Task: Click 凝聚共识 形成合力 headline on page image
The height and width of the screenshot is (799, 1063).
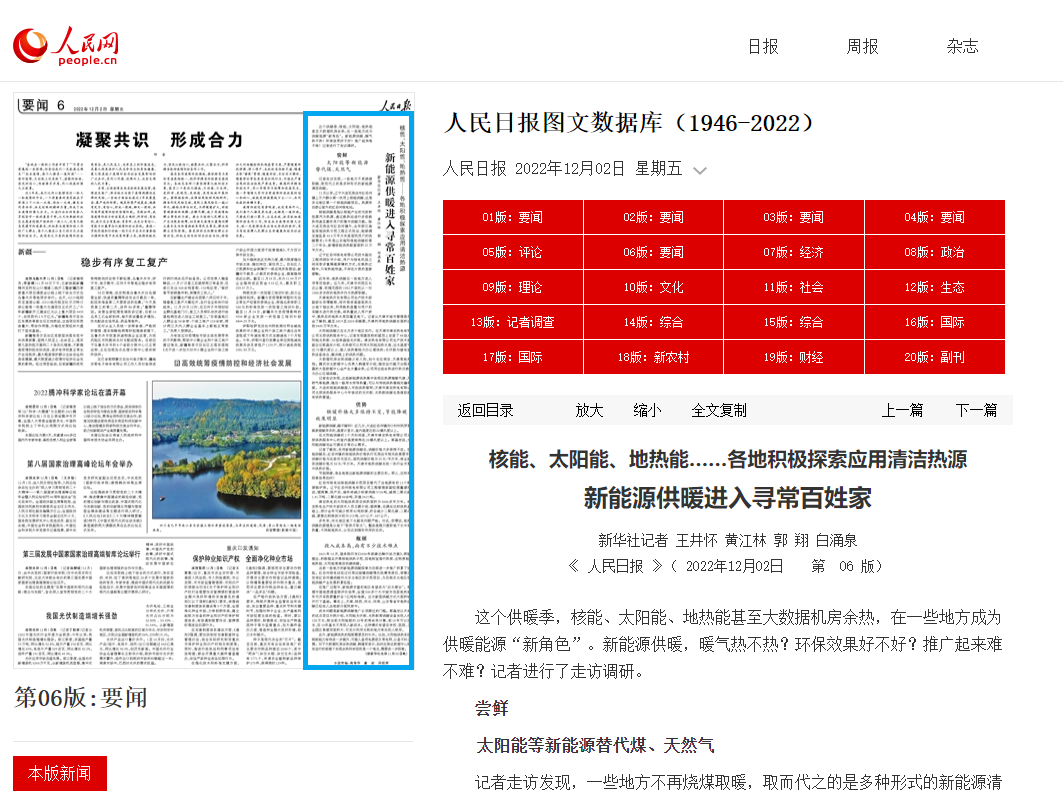Action: 159,140
